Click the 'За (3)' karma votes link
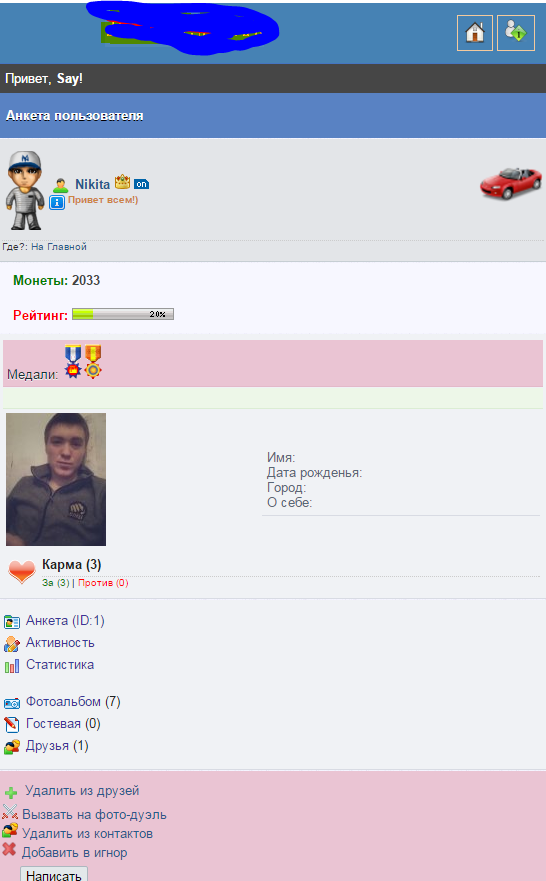546x881 pixels. [x=56, y=583]
